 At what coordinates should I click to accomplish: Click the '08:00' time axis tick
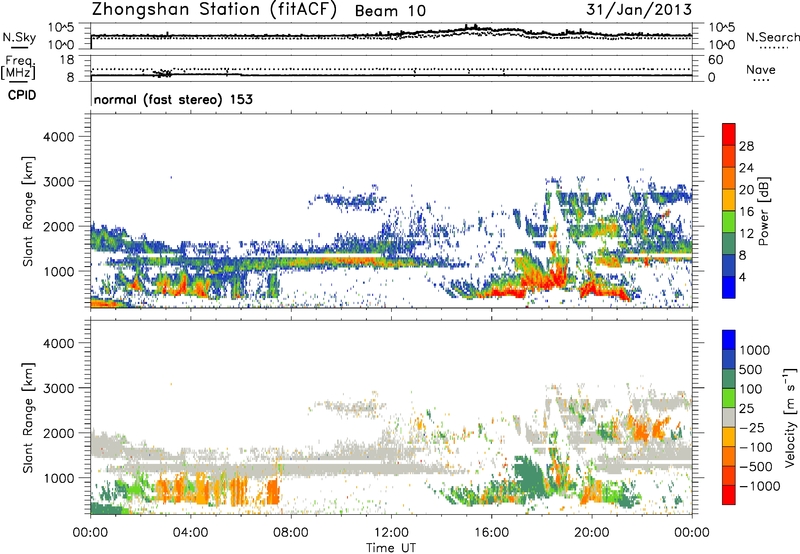pyautogui.click(x=291, y=533)
